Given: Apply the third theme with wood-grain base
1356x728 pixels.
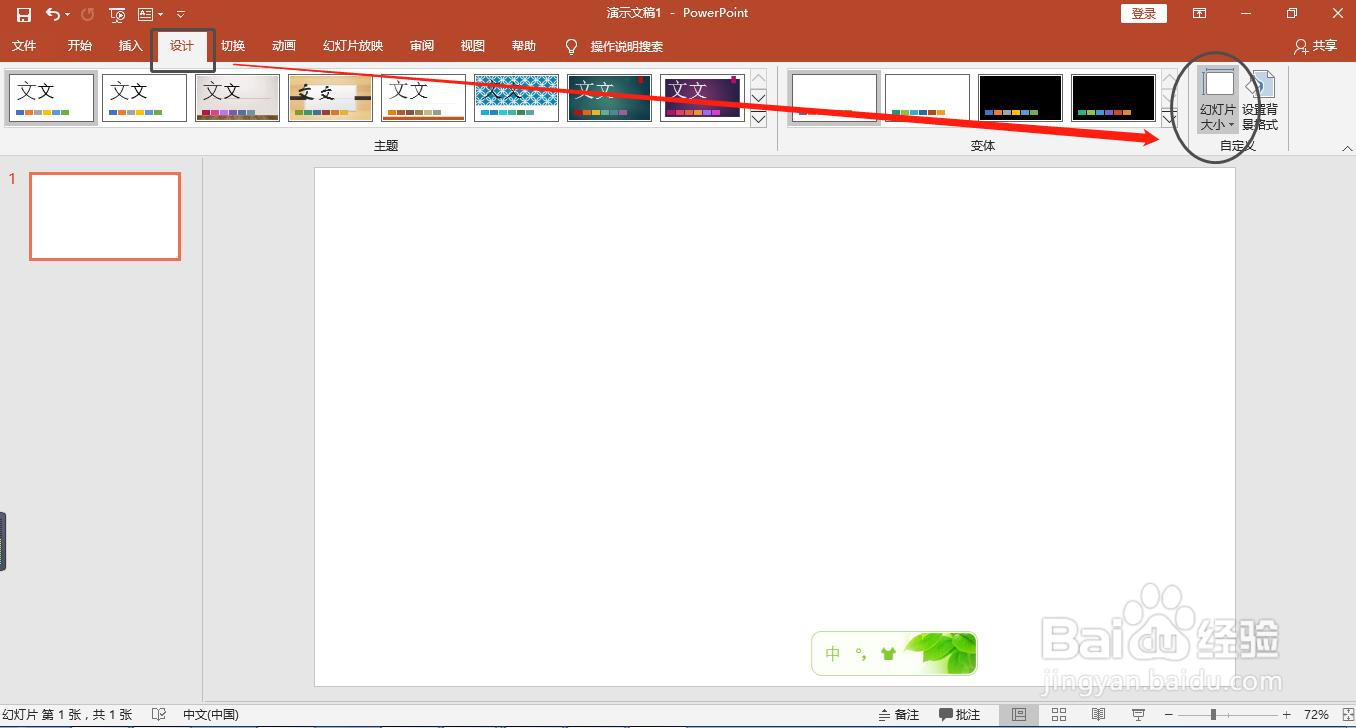Looking at the screenshot, I should pos(238,98).
